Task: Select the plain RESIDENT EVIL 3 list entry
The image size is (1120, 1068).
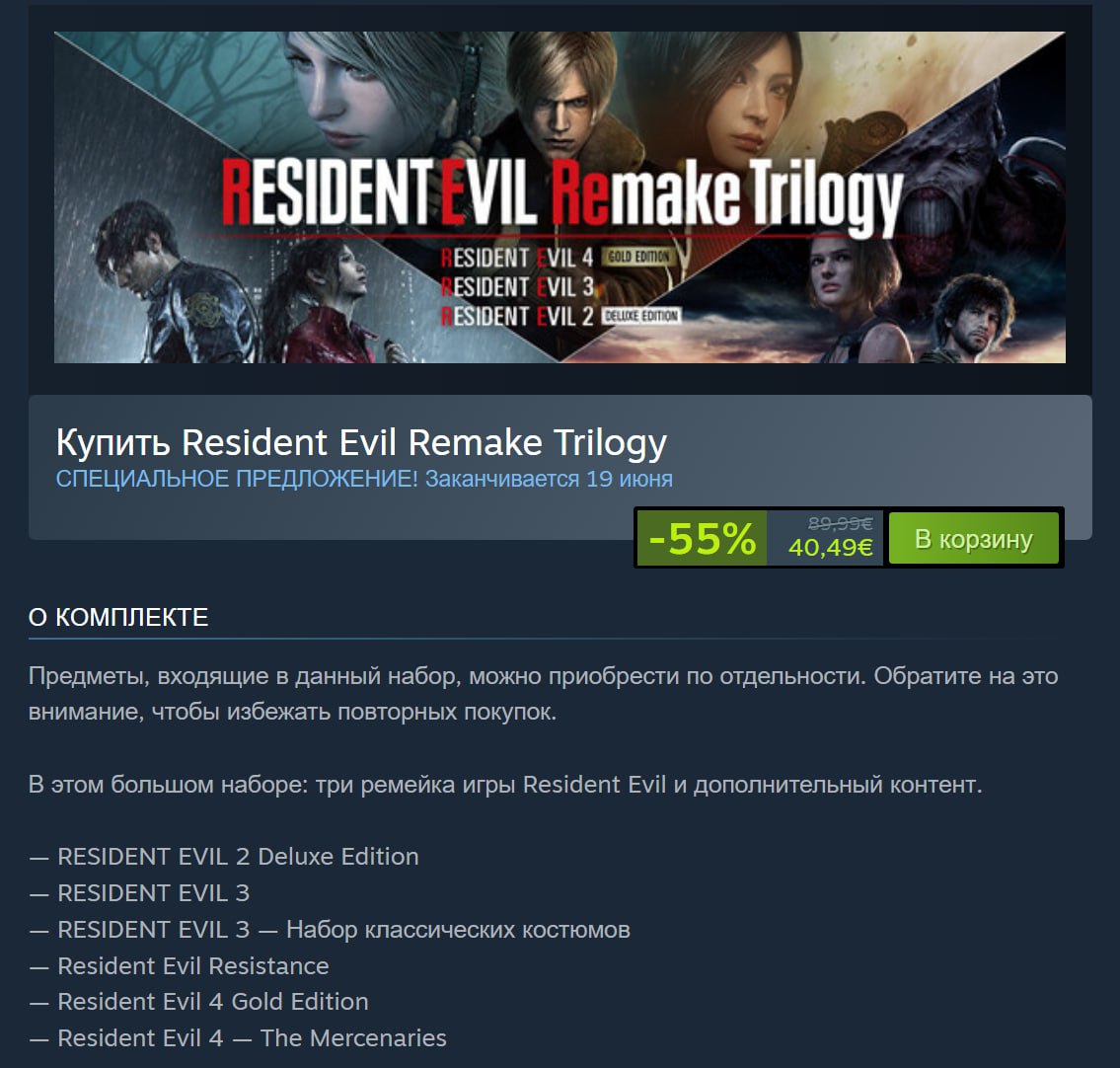Action: [x=154, y=893]
